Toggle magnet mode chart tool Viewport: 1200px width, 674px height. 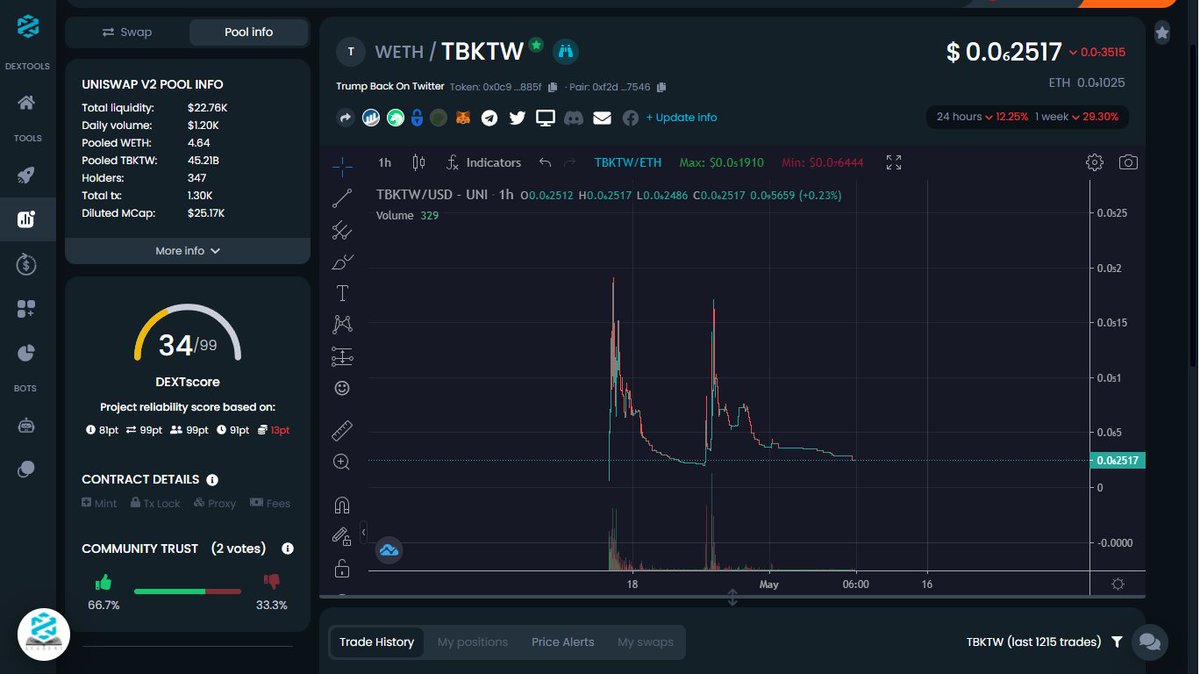coord(342,506)
